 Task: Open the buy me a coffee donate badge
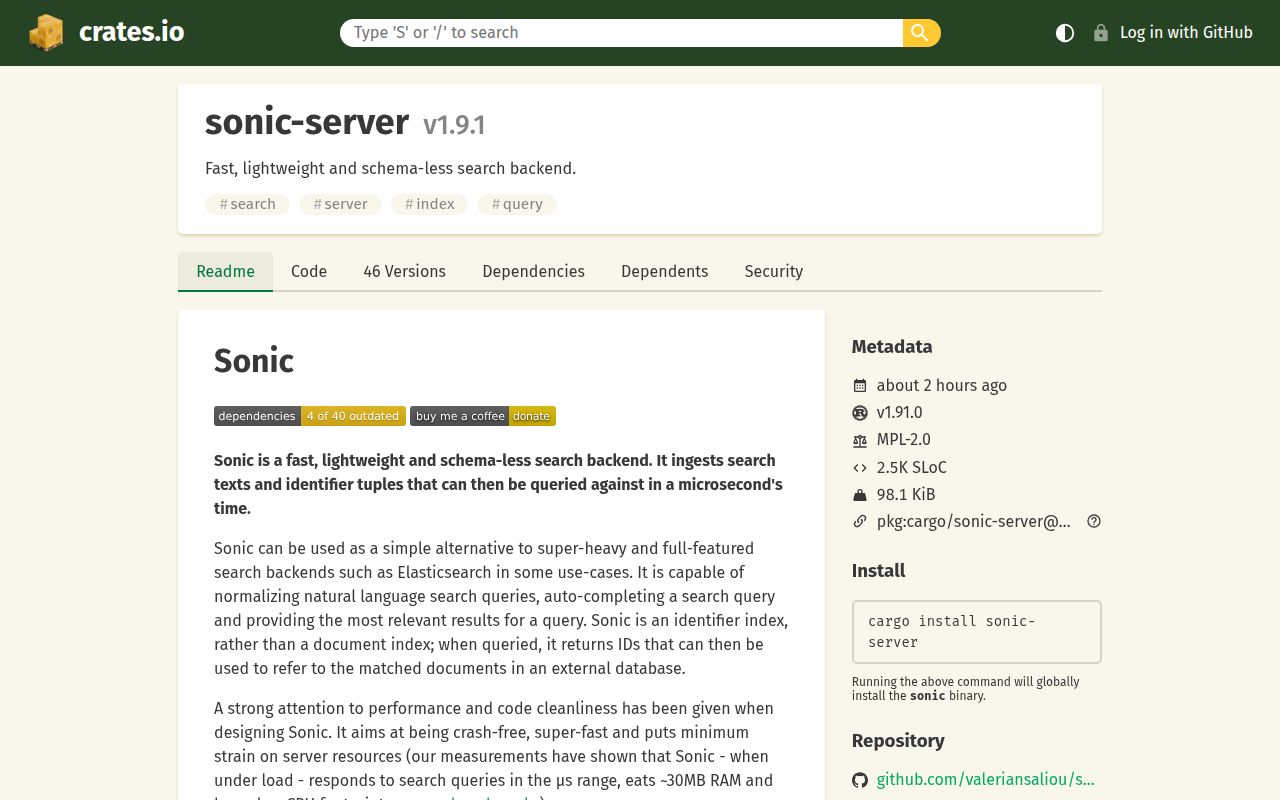pos(483,416)
